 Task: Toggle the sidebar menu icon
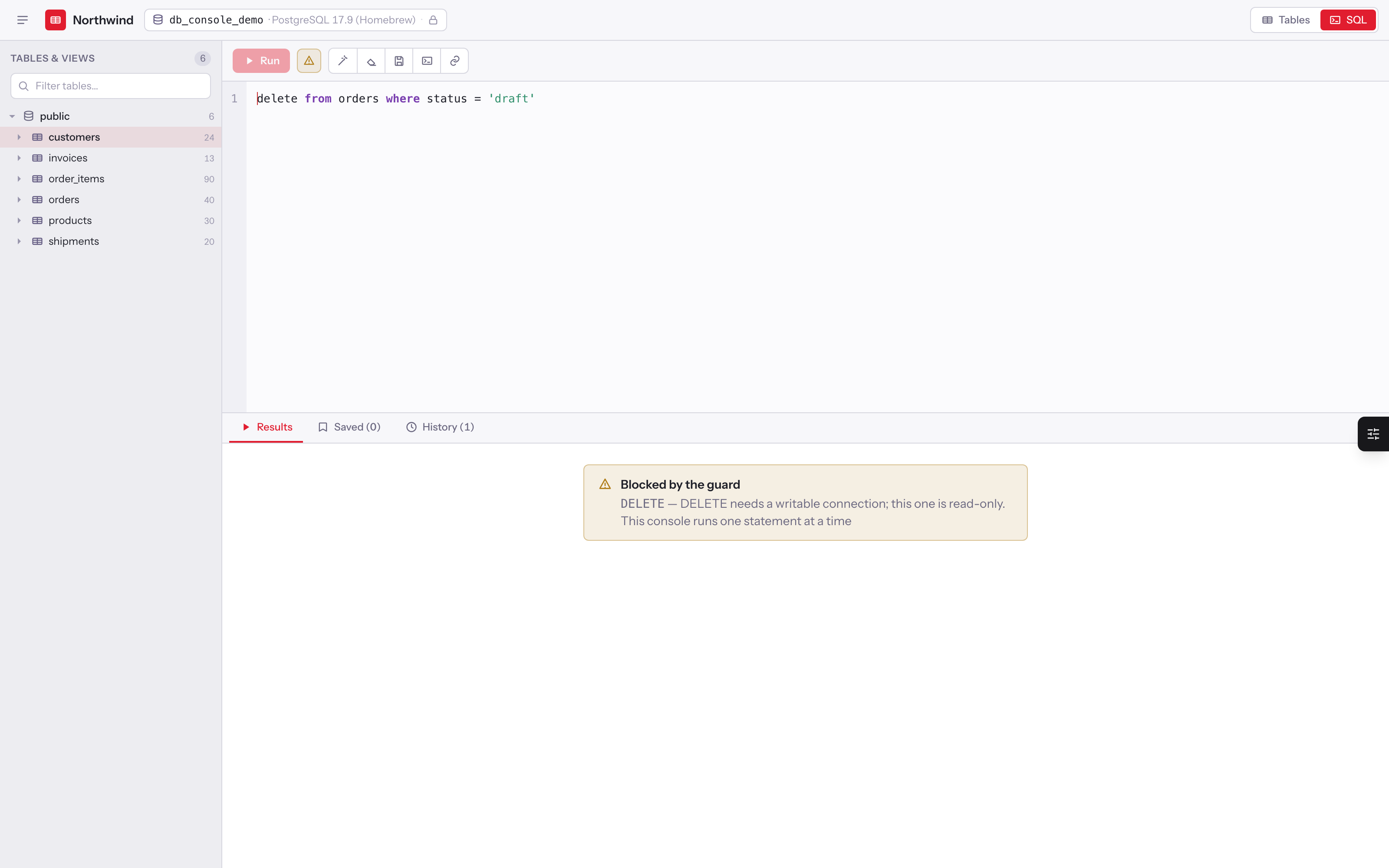pos(23,20)
